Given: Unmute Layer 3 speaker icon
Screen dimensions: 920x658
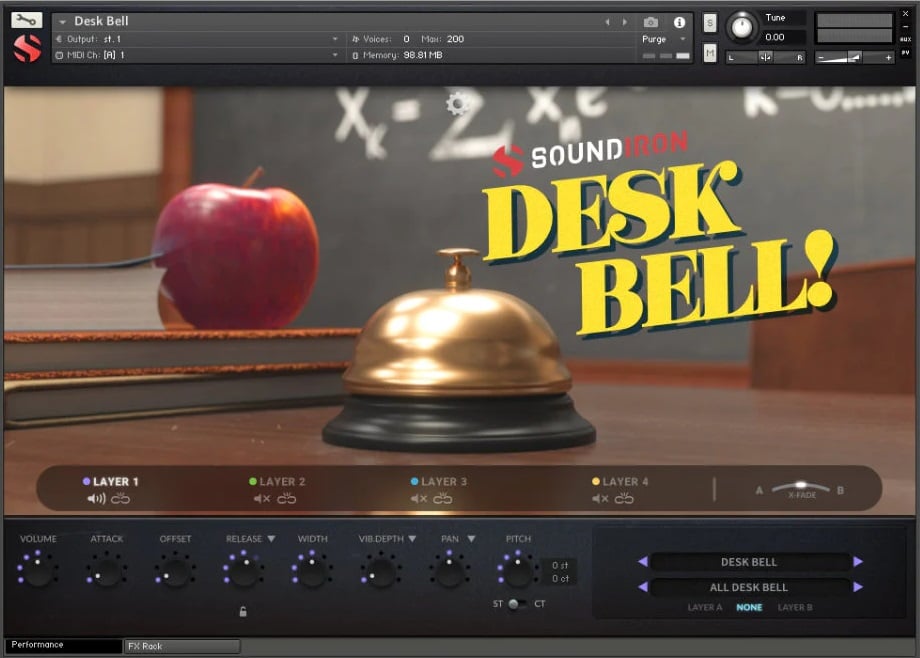Looking at the screenshot, I should (x=419, y=499).
